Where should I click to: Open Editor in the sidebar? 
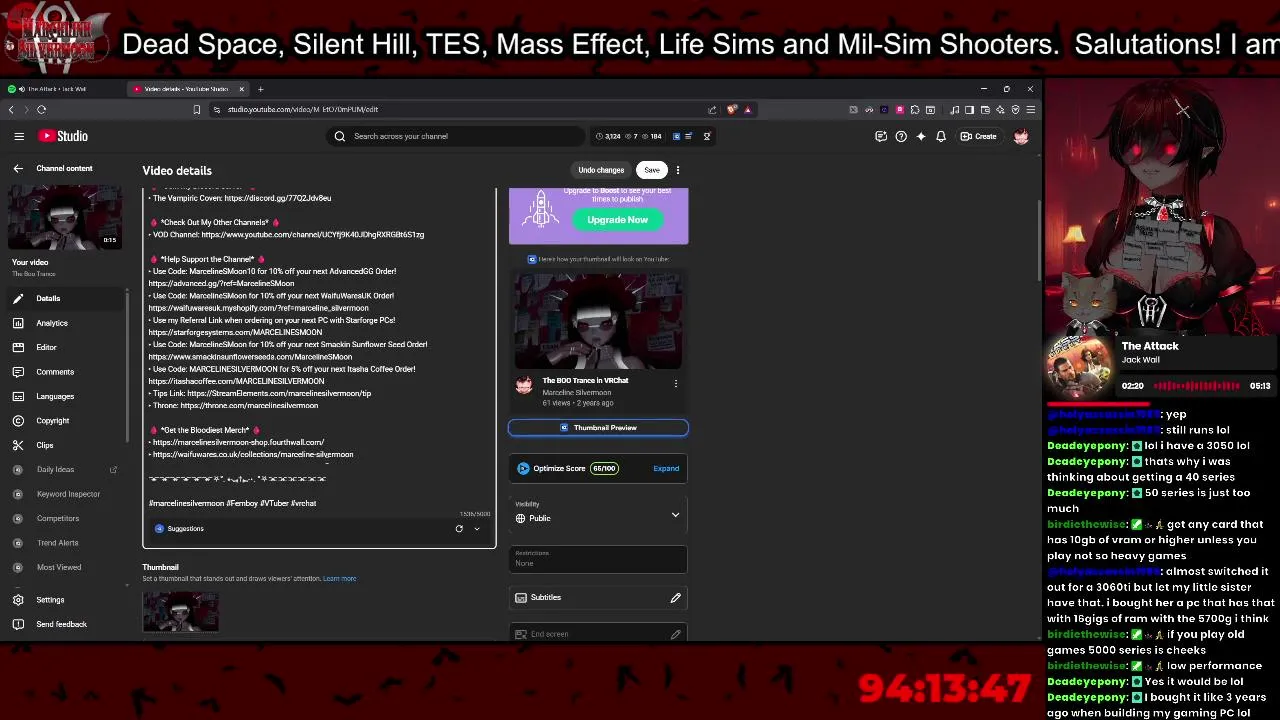tap(64, 347)
